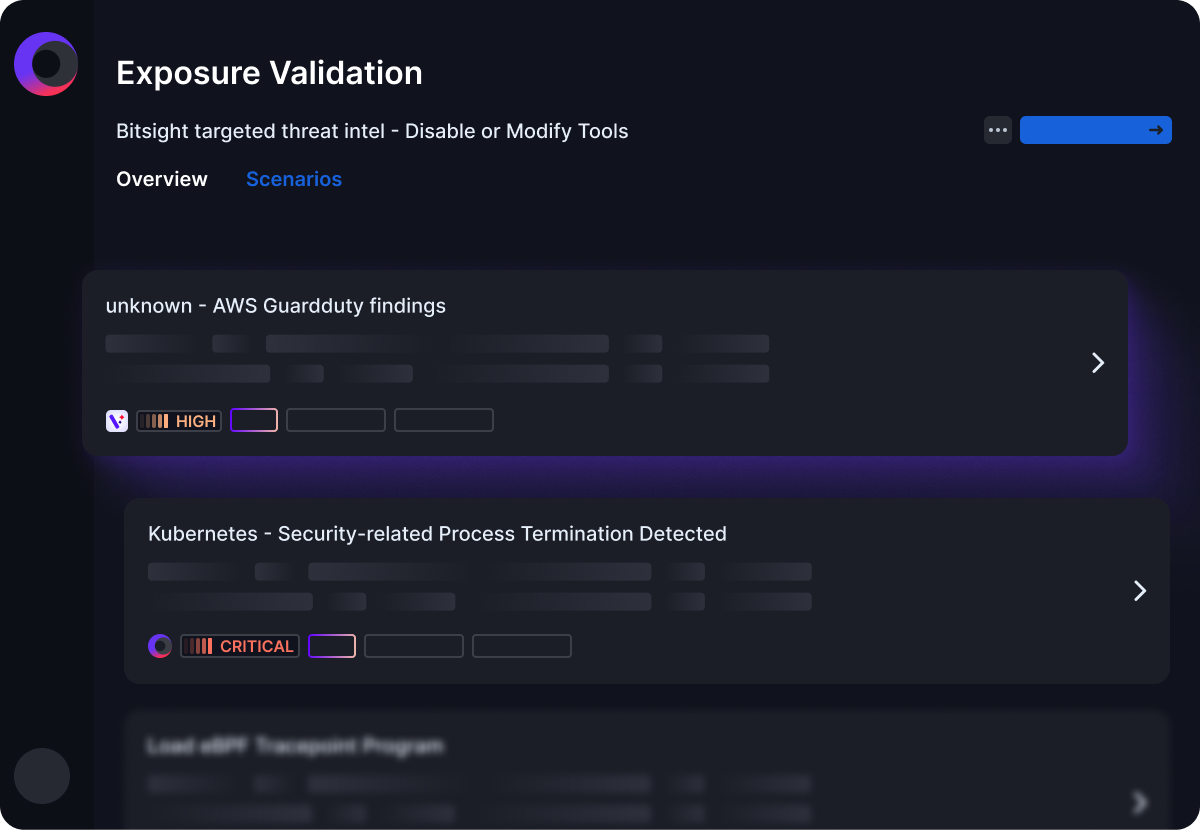Click the blue arrow action button

[x=1096, y=130]
